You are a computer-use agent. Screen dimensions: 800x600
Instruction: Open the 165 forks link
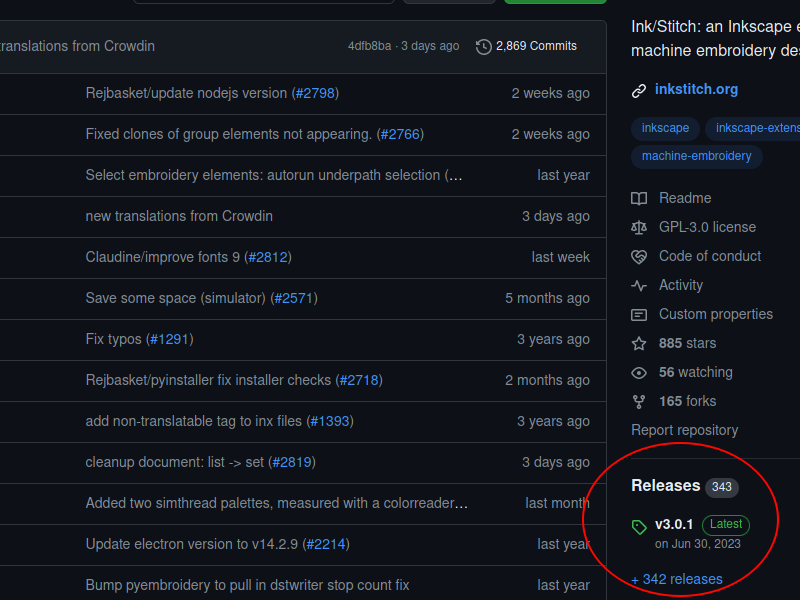tap(687, 402)
